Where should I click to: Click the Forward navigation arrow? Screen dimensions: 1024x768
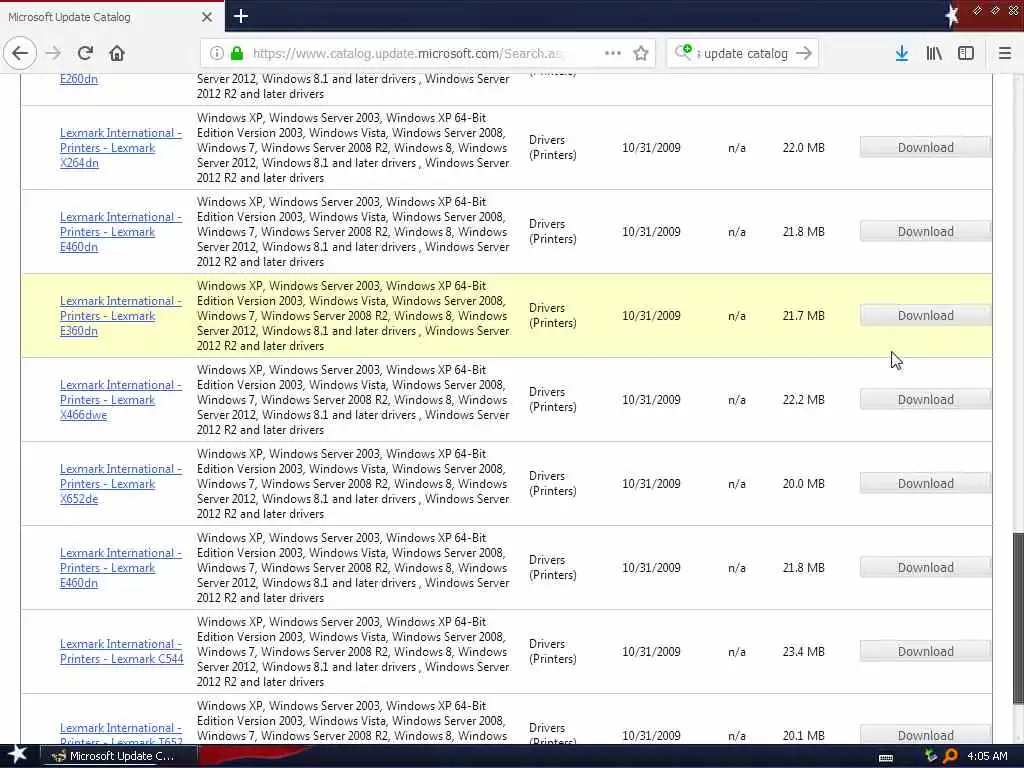[54, 53]
